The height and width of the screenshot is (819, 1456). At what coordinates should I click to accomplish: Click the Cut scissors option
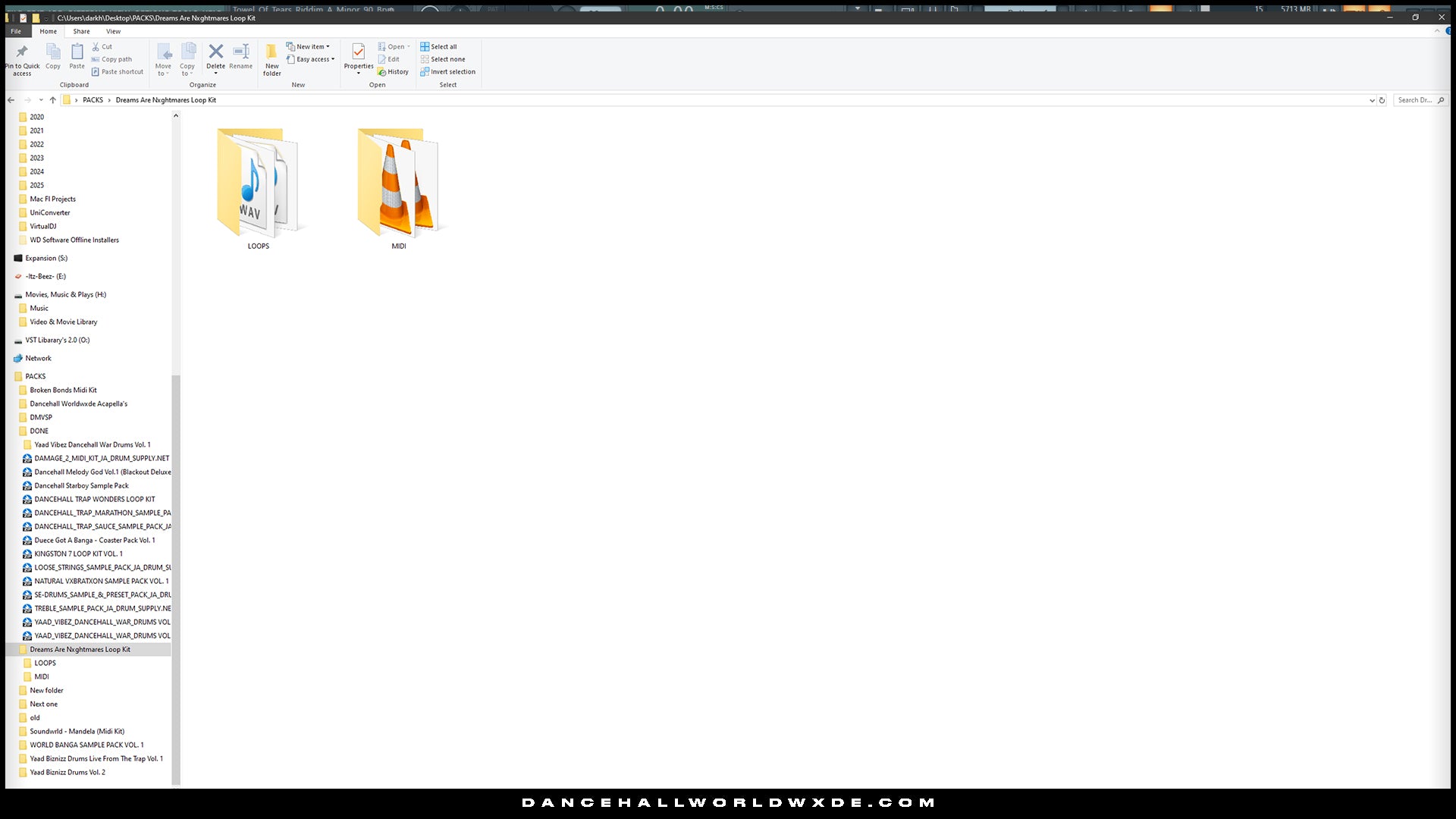pos(102,46)
